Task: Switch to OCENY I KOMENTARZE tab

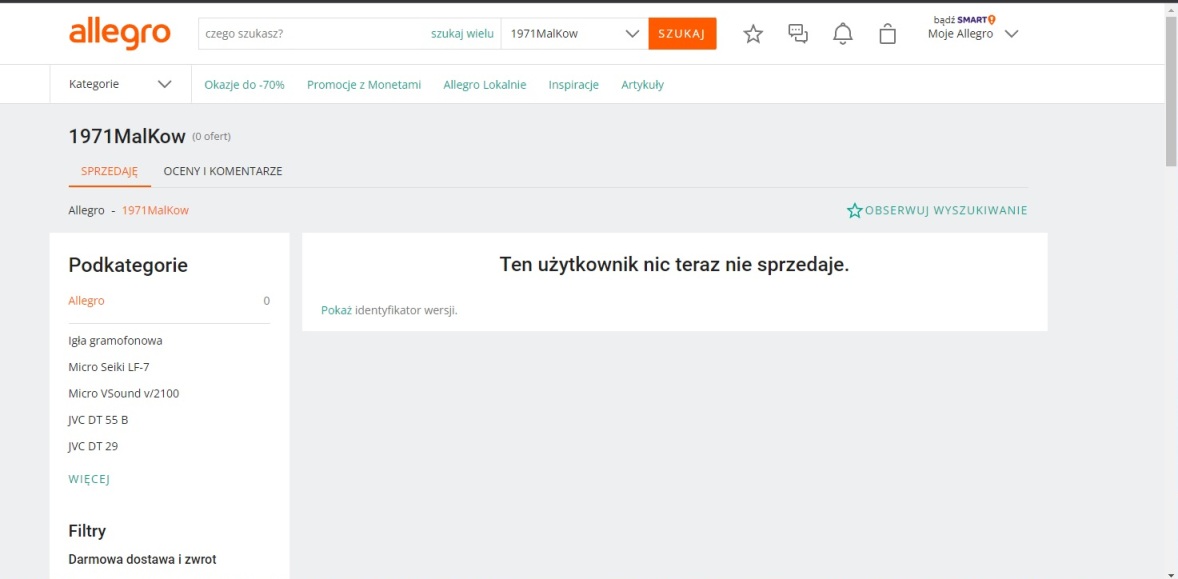Action: pos(222,171)
